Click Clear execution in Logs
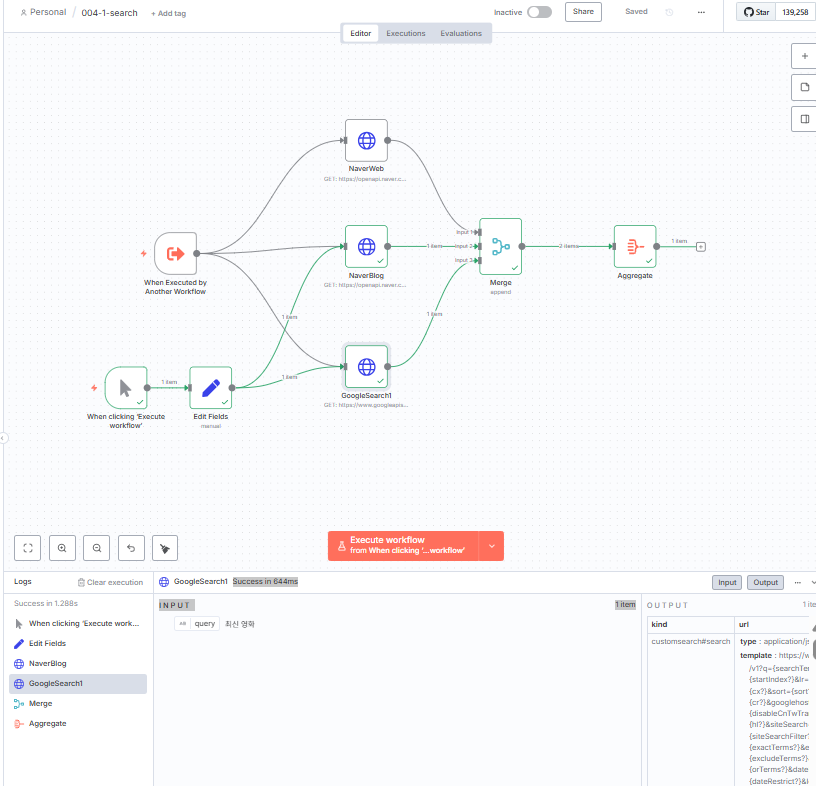The height and width of the screenshot is (786, 816). click(x=110, y=582)
